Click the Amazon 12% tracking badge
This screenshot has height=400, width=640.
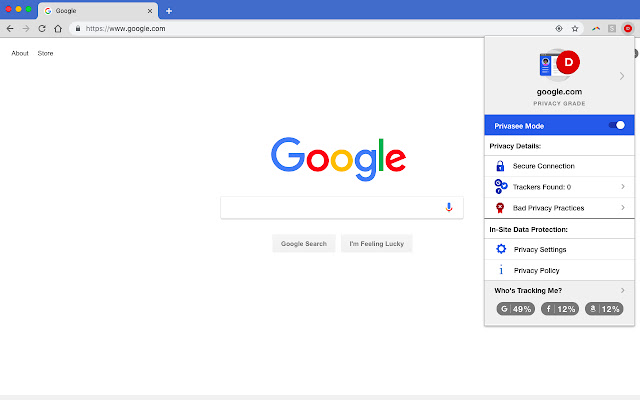click(x=604, y=309)
